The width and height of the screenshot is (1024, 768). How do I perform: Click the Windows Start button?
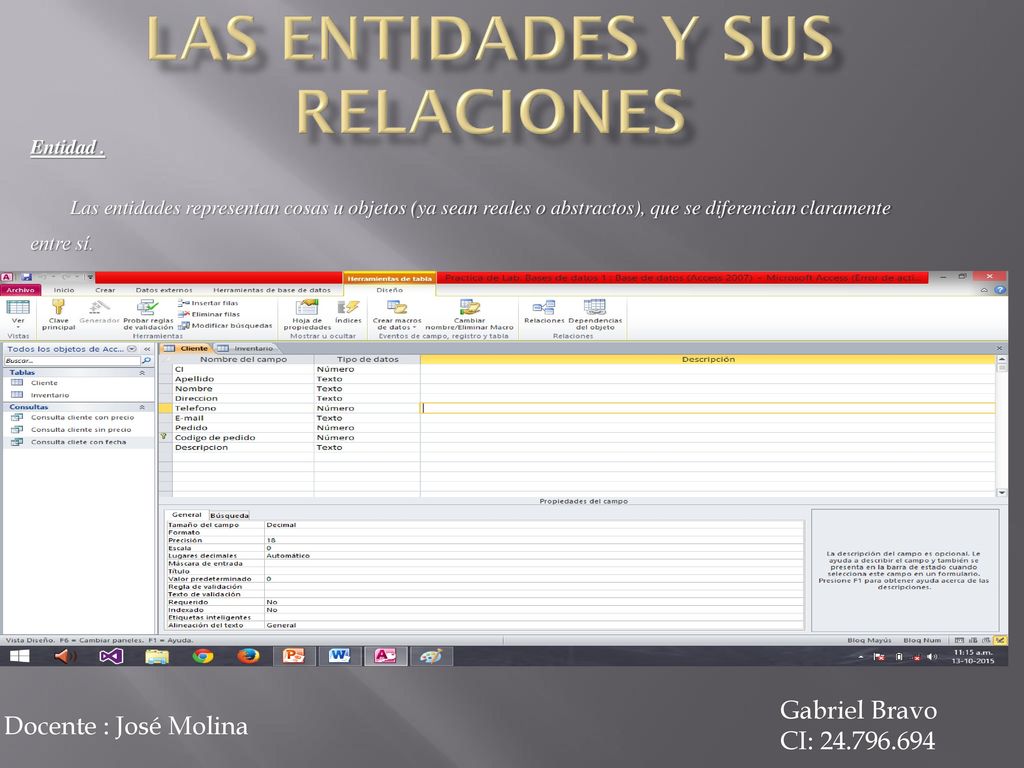[20, 656]
